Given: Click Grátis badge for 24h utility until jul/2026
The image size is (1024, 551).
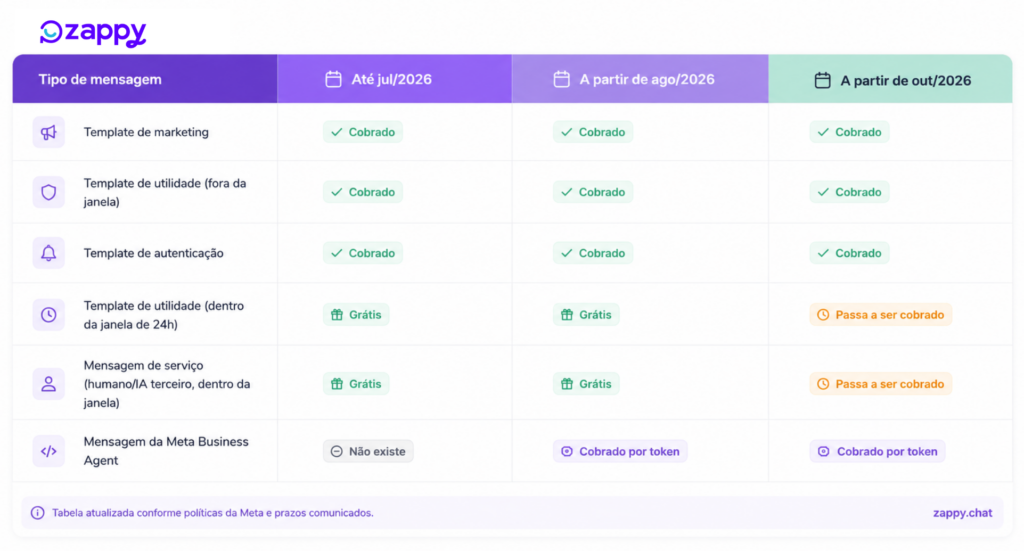Looking at the screenshot, I should click(356, 315).
